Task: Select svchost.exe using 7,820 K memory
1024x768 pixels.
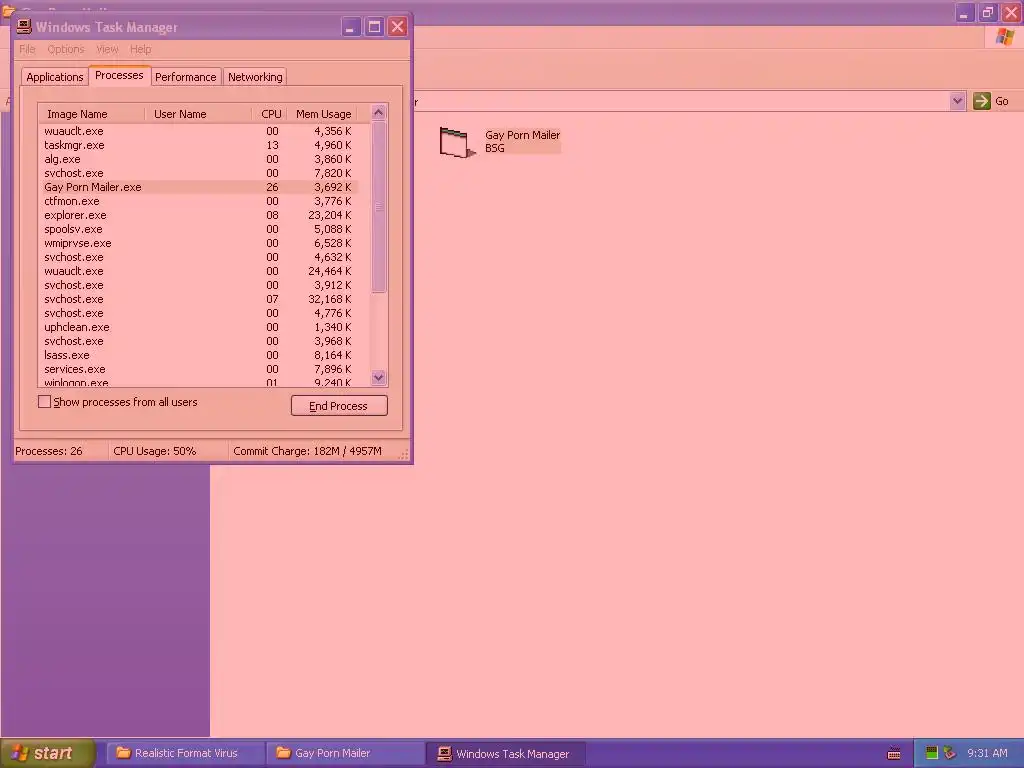Action: [x=199, y=173]
